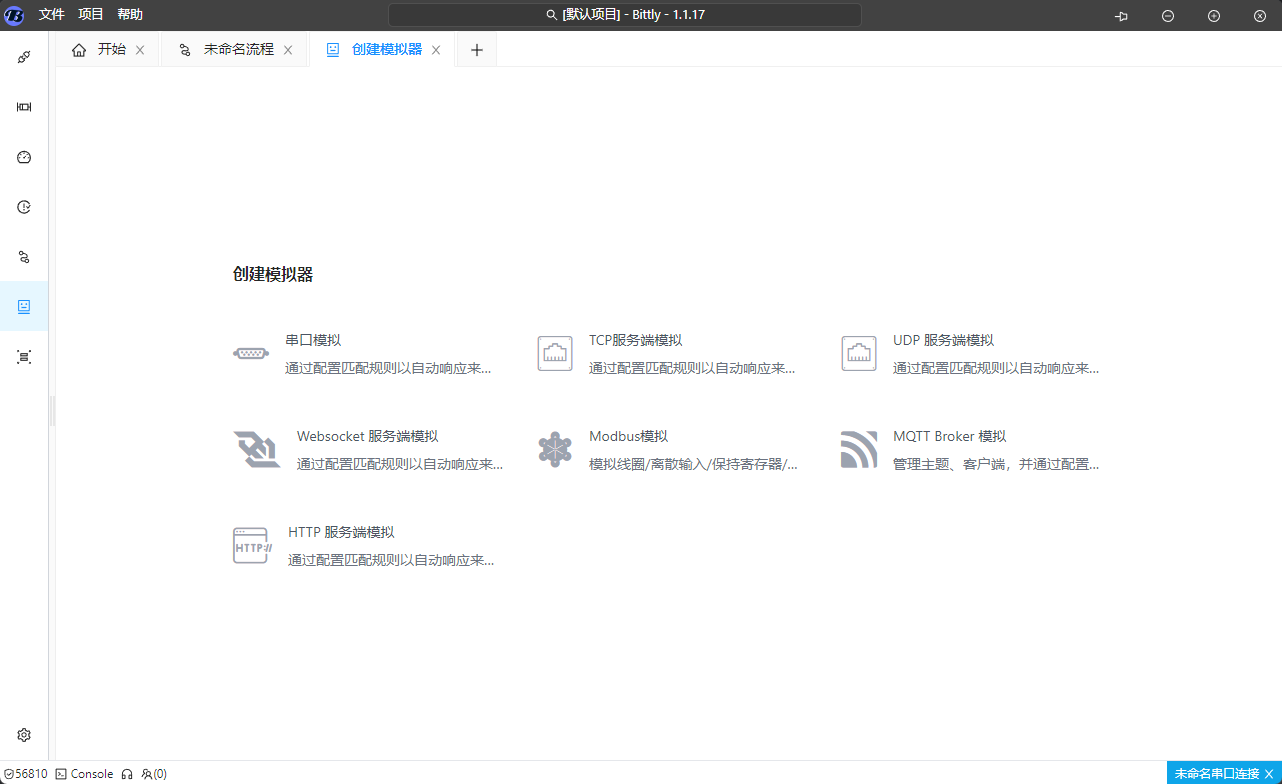Click the Websocket 服务端模拟 icon
The image size is (1282, 784).
[x=257, y=449]
